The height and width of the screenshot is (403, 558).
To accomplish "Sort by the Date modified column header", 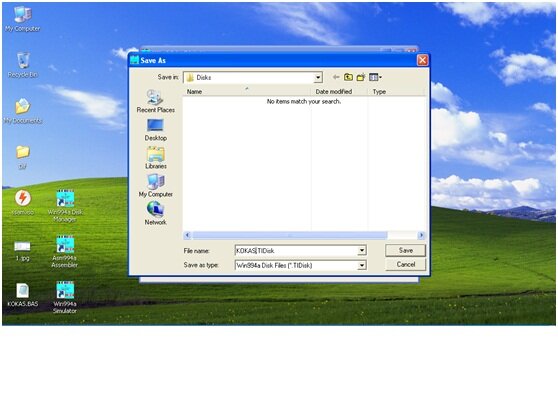I will pyautogui.click(x=340, y=91).
